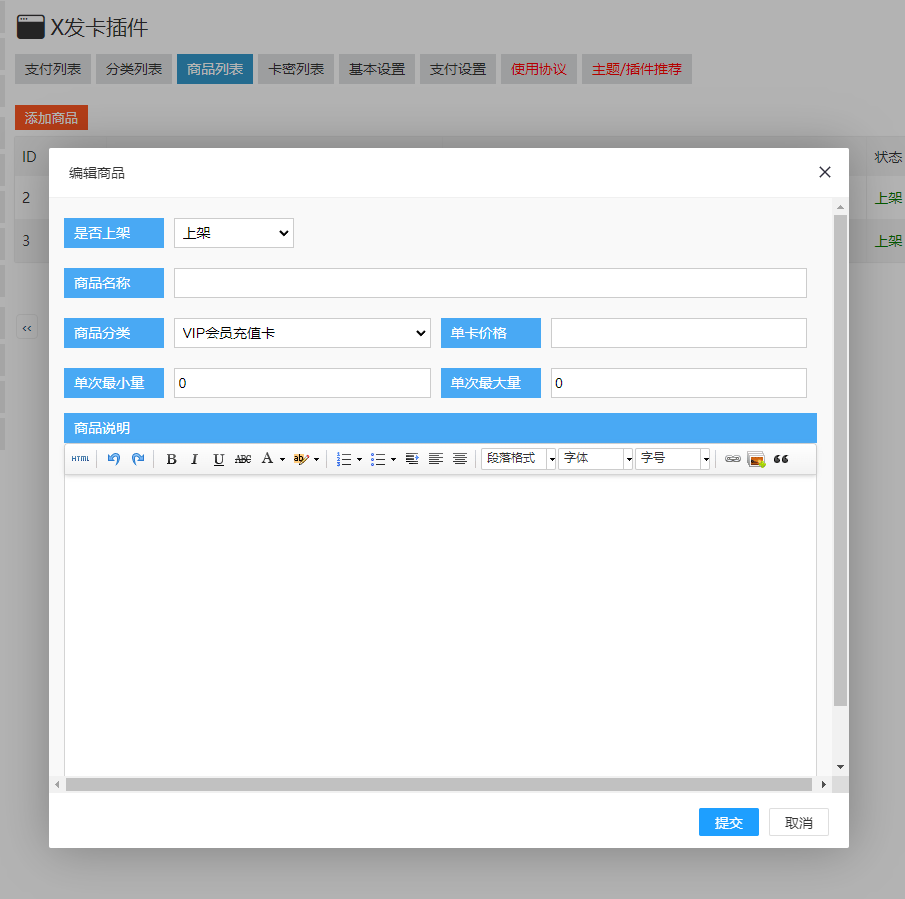Click the vertical scrollbar up arrow
This screenshot has height=899, width=905.
[840, 206]
